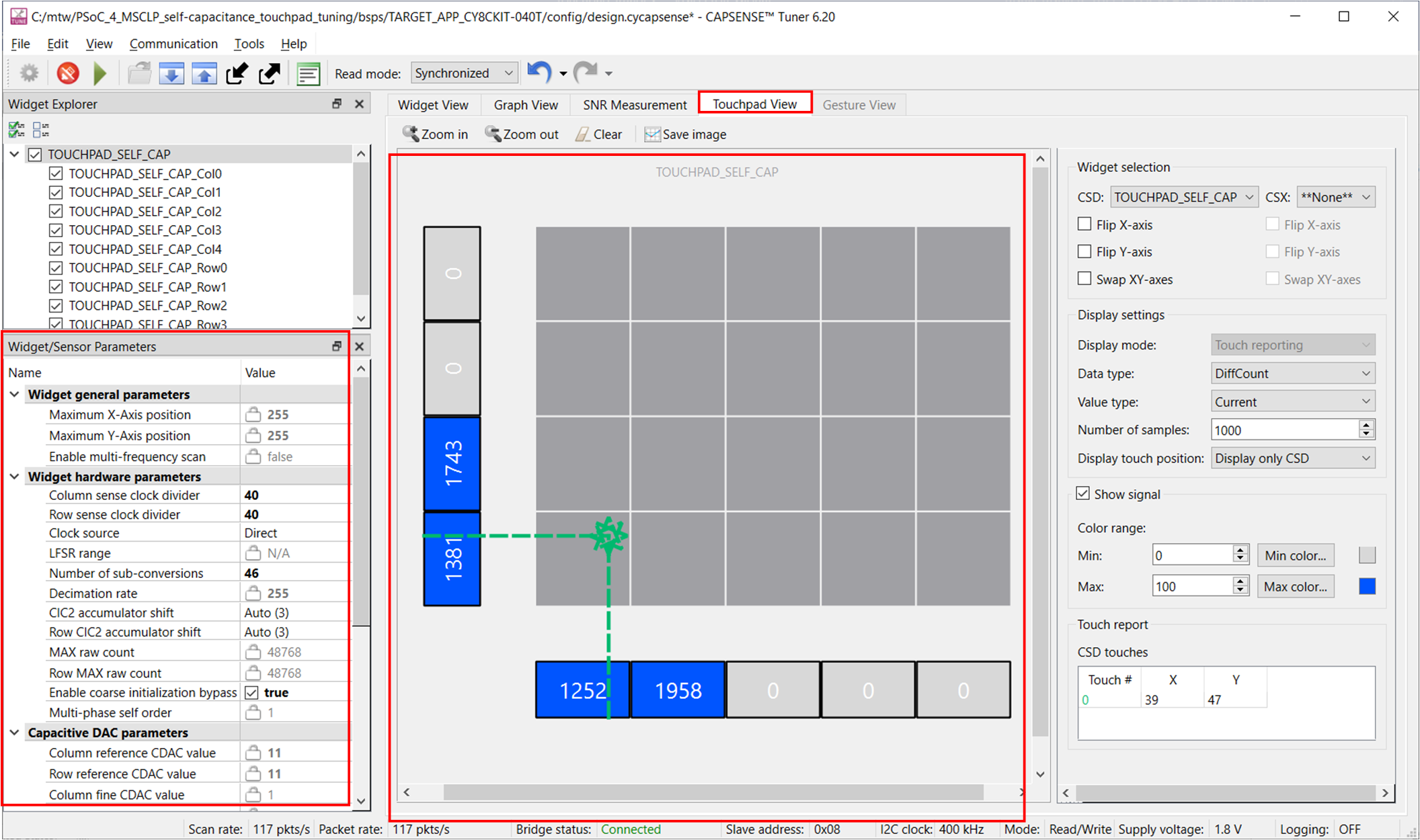Screen dimensions: 1420x840
Task: Click lock icon beside MAX raw count
Action: [253, 652]
